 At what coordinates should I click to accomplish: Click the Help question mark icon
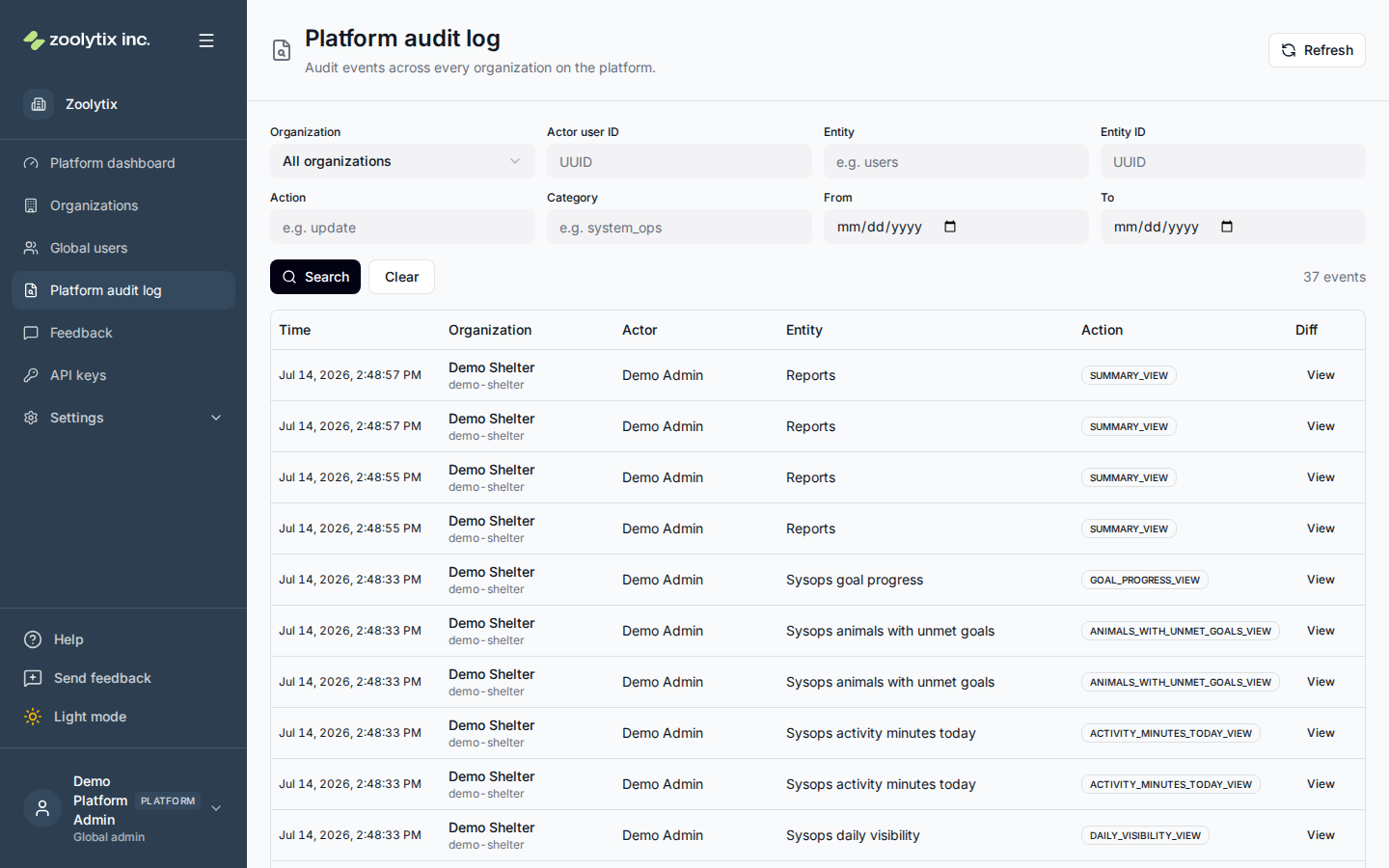[x=33, y=639]
